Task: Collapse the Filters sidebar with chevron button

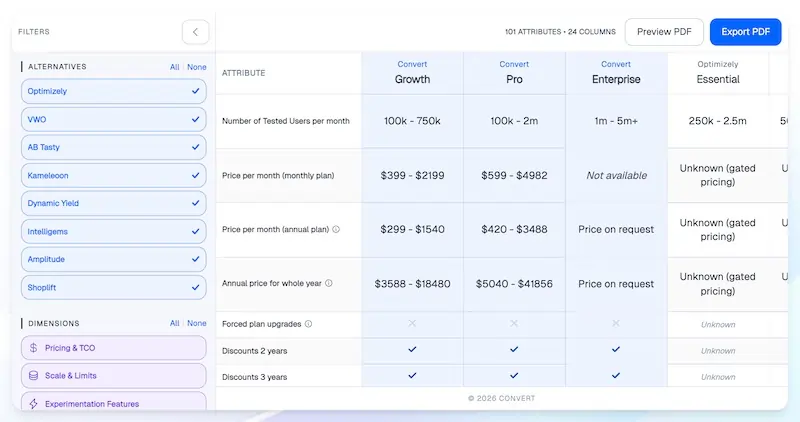Action: click(x=195, y=32)
